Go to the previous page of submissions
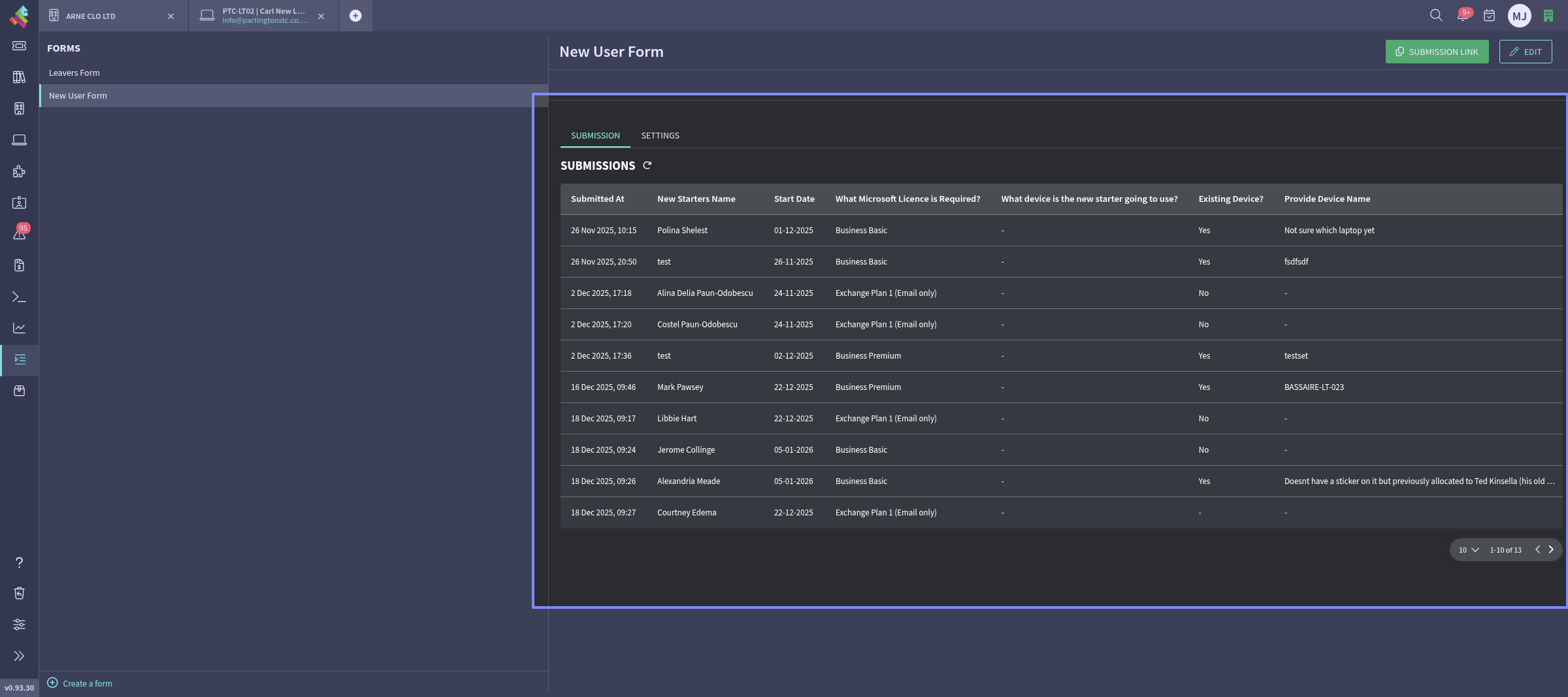 pyautogui.click(x=1537, y=549)
